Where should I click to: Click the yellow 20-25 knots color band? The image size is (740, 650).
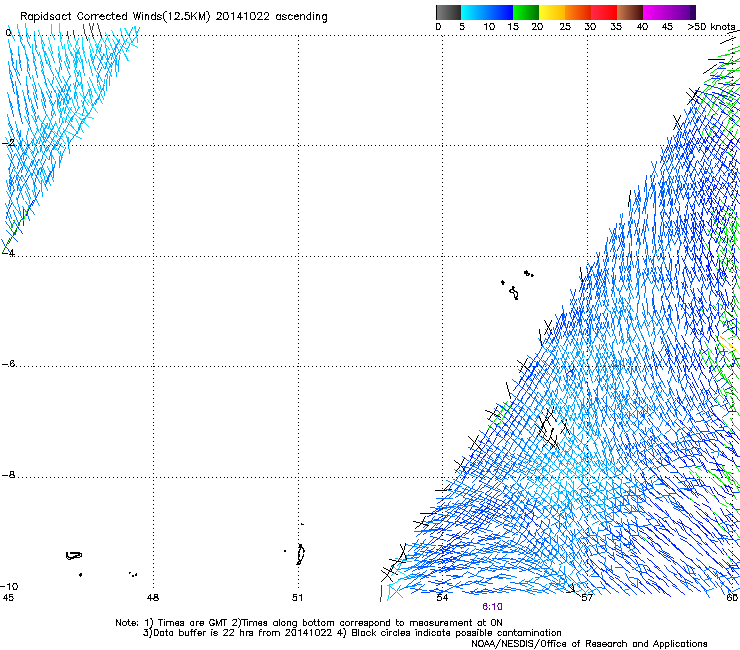pos(552,12)
